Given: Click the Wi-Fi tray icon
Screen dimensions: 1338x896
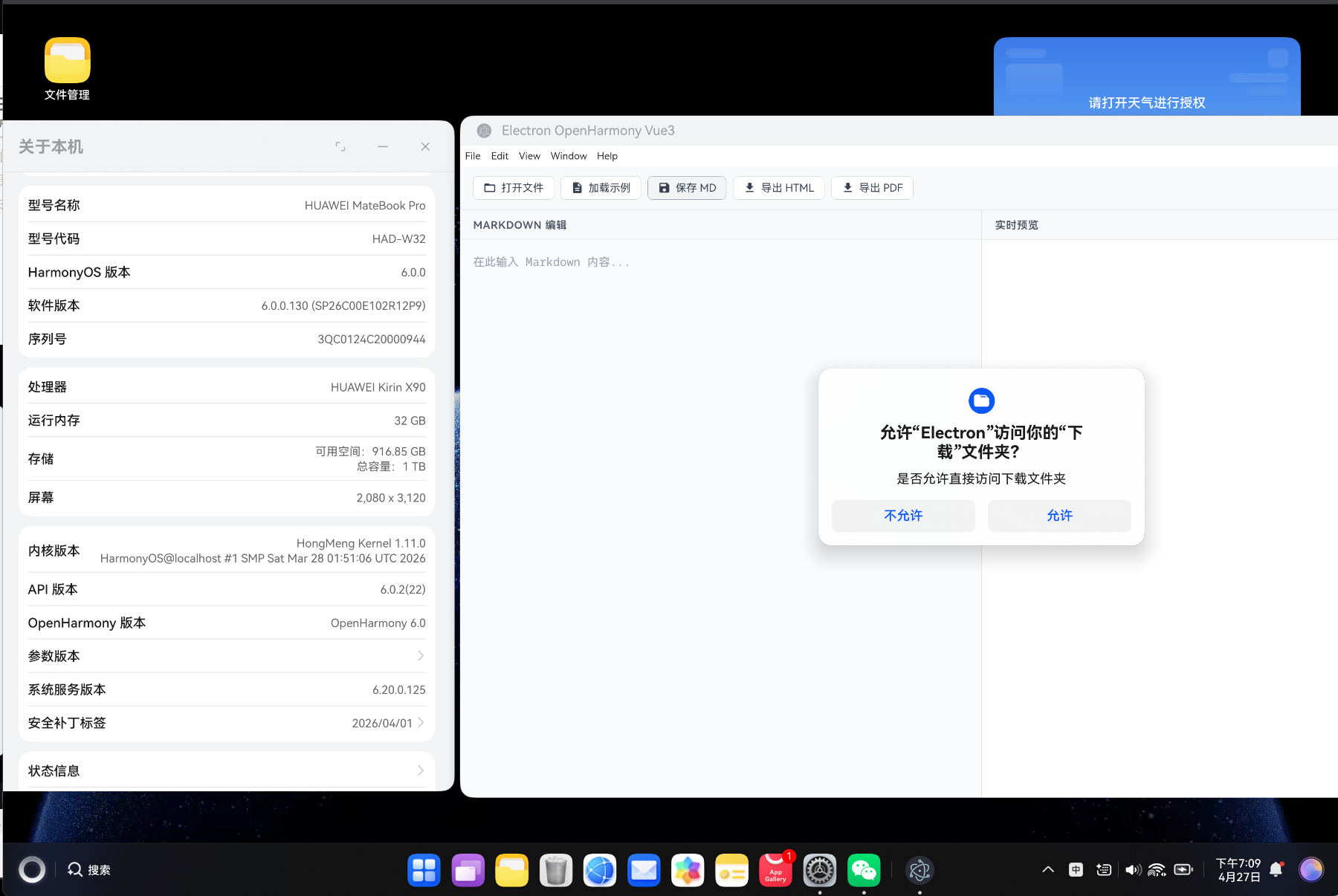Looking at the screenshot, I should coord(1157,869).
